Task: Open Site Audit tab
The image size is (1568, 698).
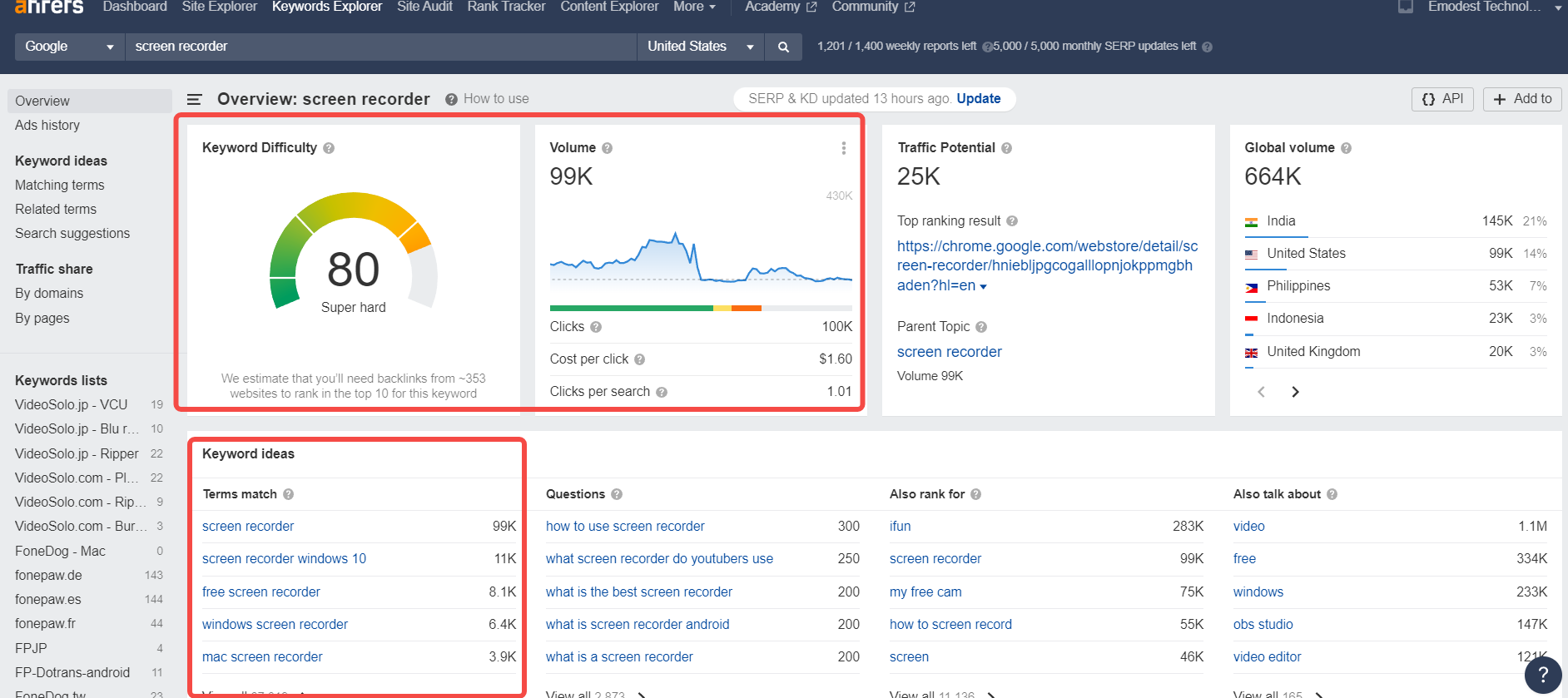Action: point(424,7)
